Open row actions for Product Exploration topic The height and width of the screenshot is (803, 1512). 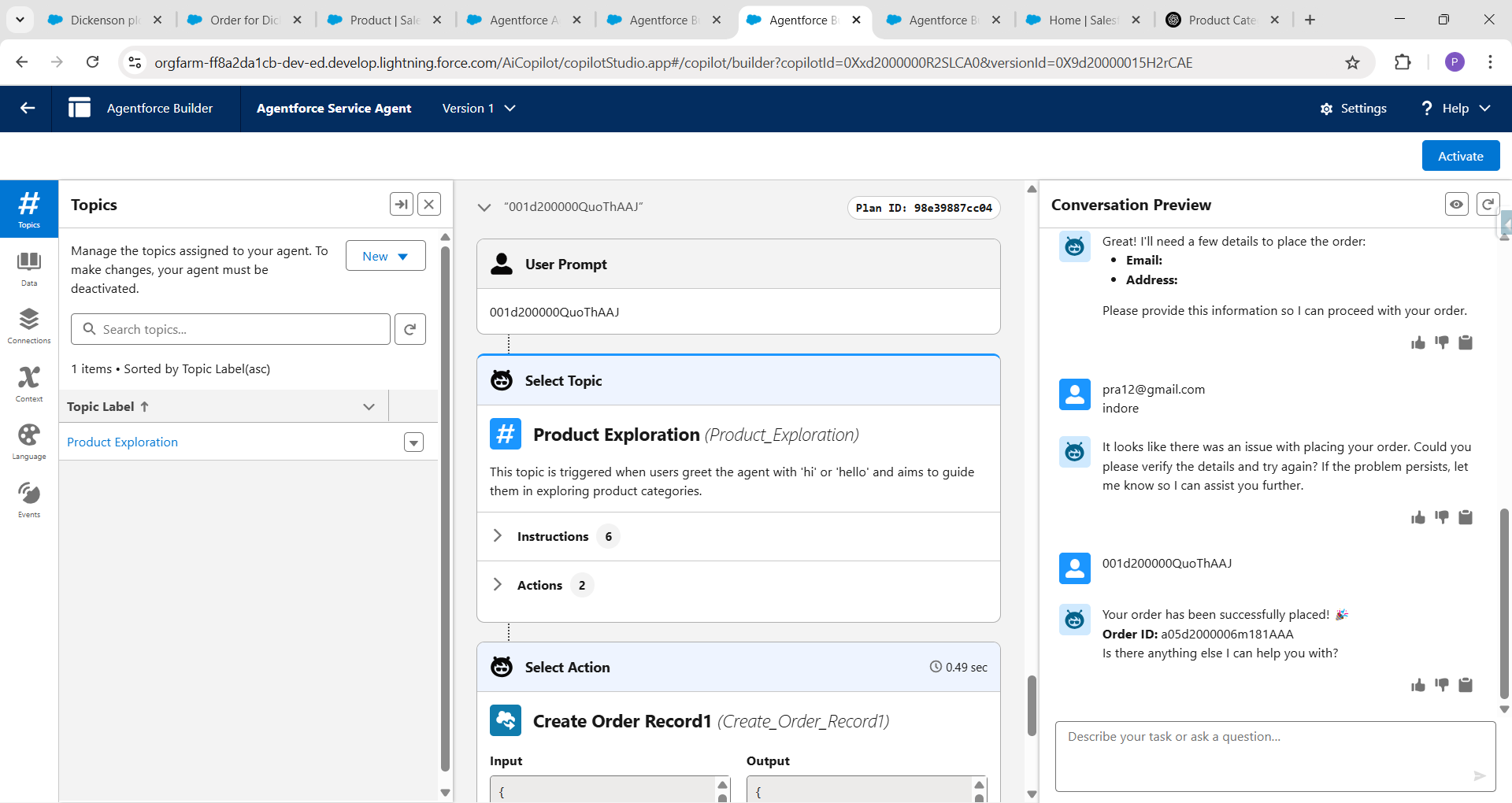click(x=413, y=442)
